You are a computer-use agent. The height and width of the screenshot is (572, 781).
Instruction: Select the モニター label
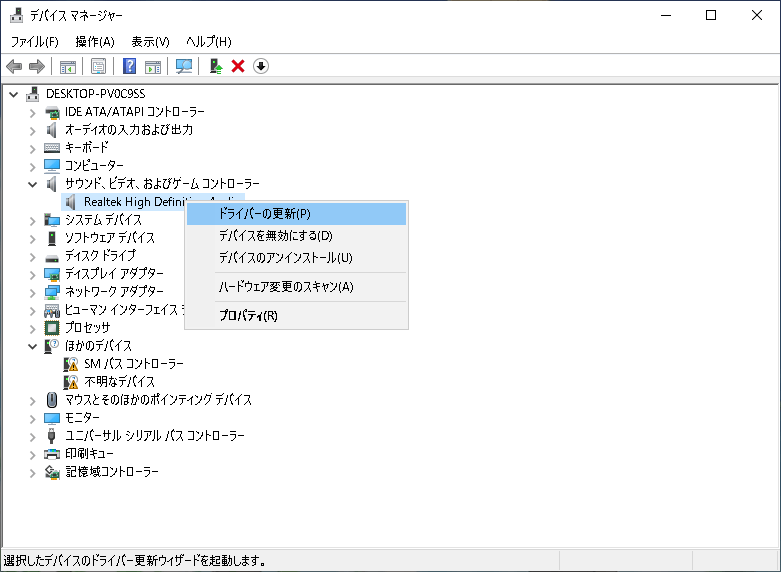tap(83, 418)
